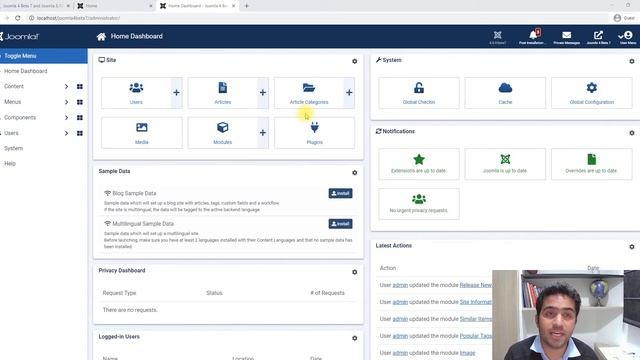This screenshot has width=640, height=360.
Task: Open Similar Items module link
Action: [x=476, y=319]
